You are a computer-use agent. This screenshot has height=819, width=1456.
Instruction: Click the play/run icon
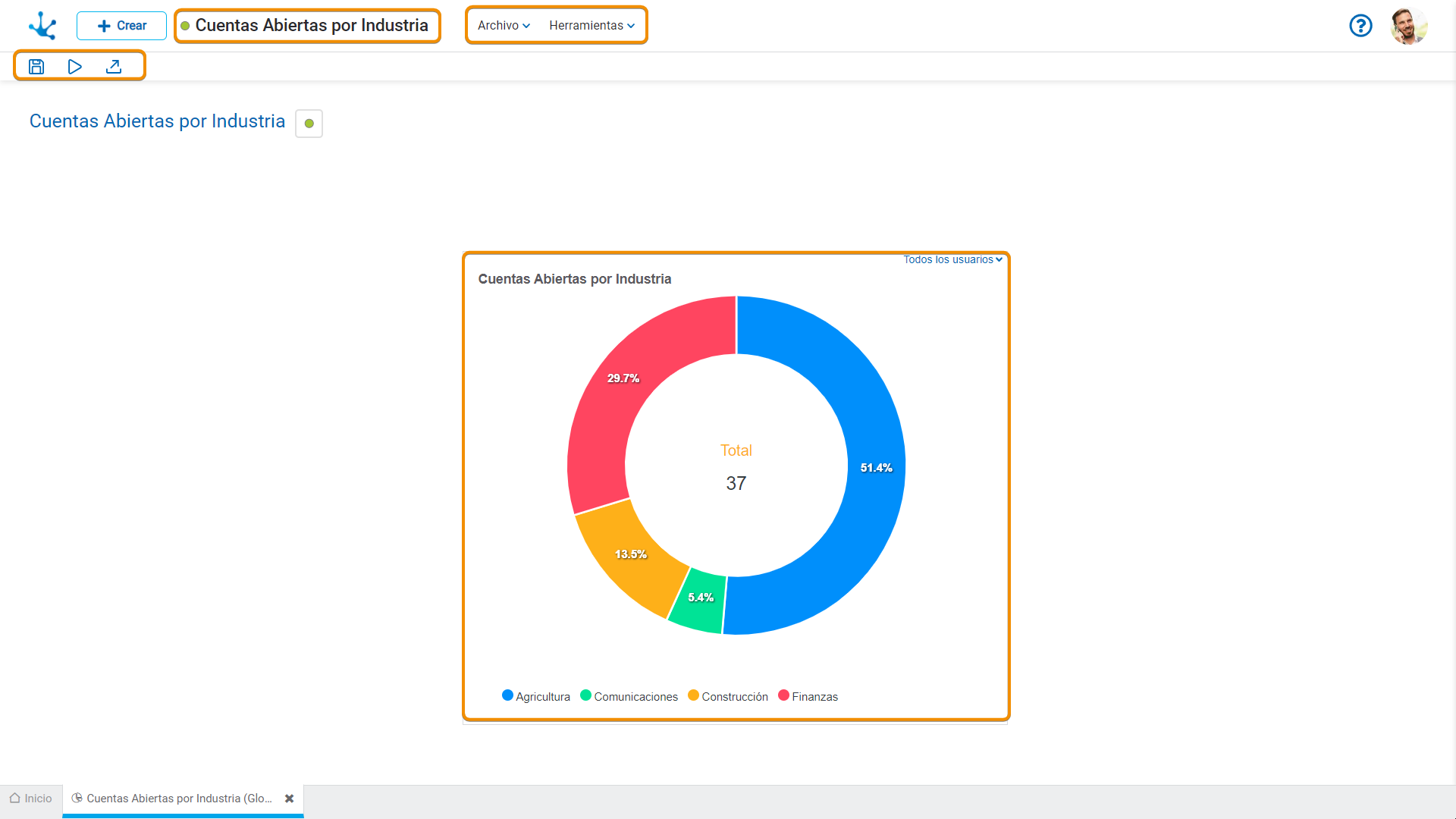[x=74, y=67]
